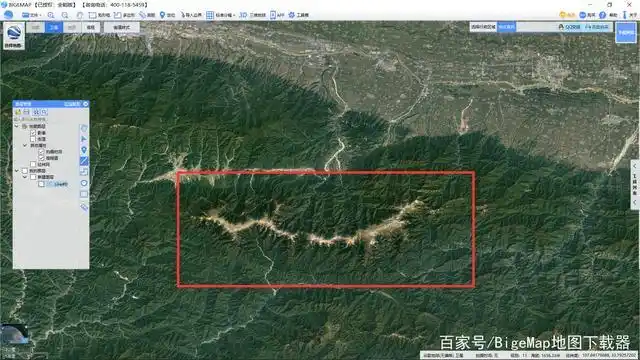Activate the hand pan tool
This screenshot has height=360, width=640.
tap(80, 15)
